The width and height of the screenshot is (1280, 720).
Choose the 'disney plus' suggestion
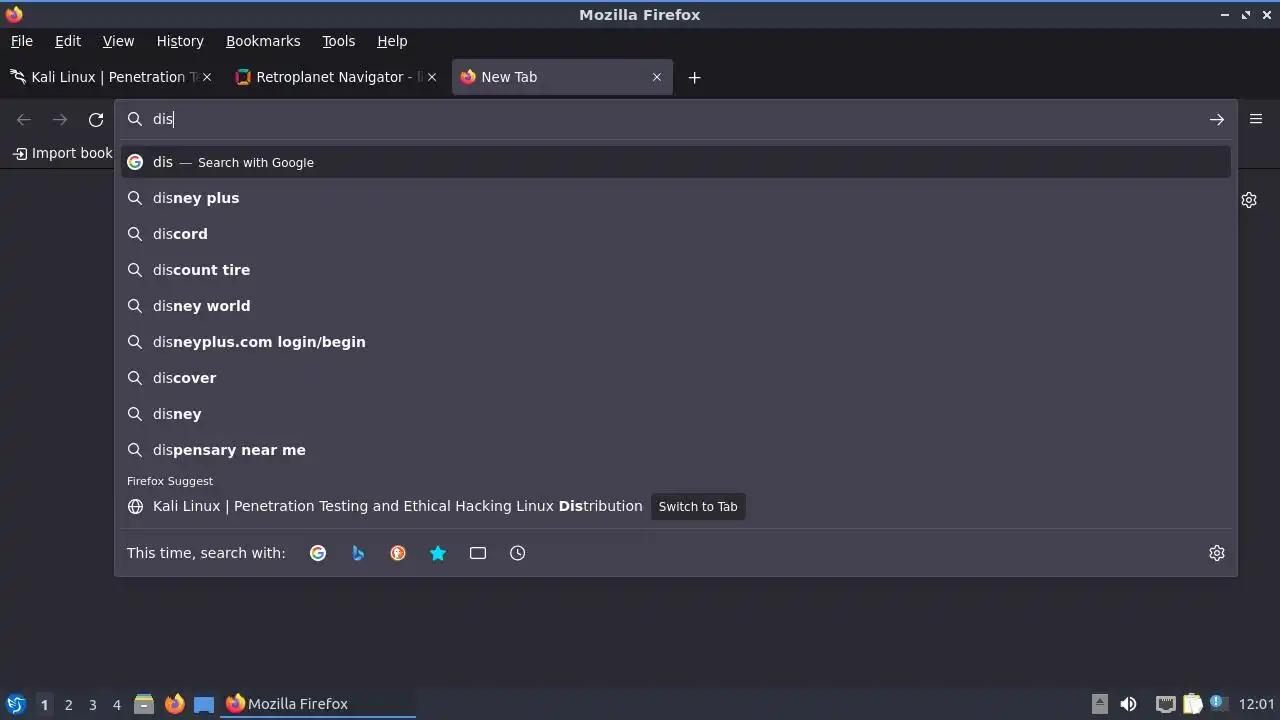coord(676,198)
